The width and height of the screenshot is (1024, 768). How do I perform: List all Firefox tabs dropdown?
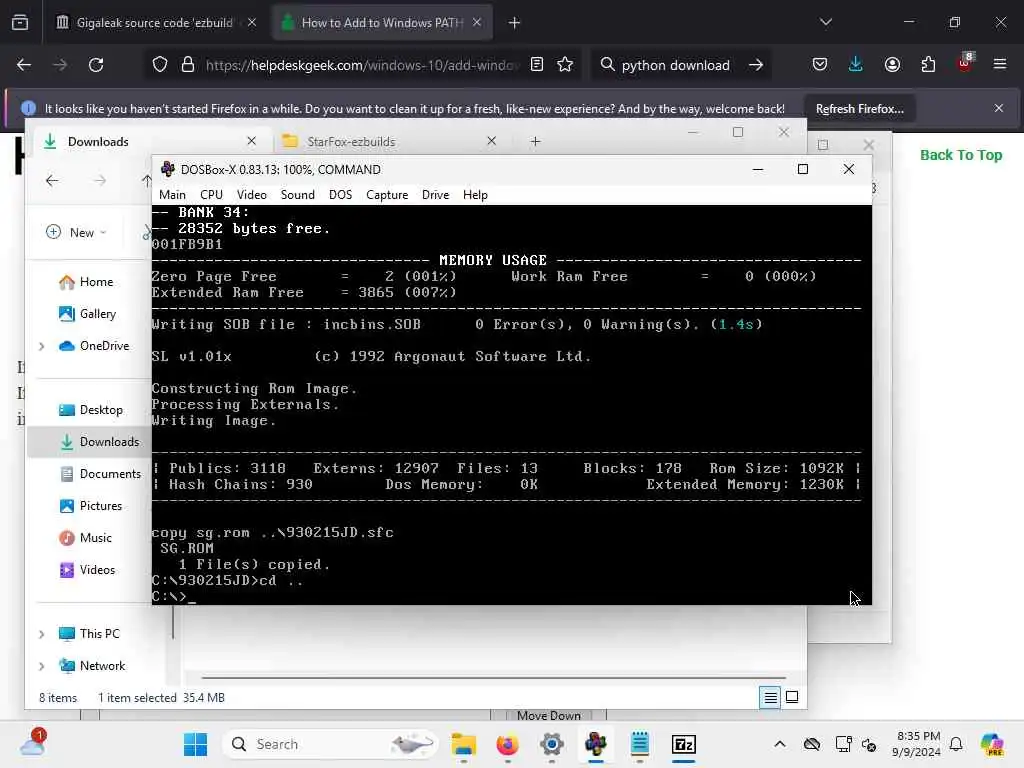coord(825,22)
